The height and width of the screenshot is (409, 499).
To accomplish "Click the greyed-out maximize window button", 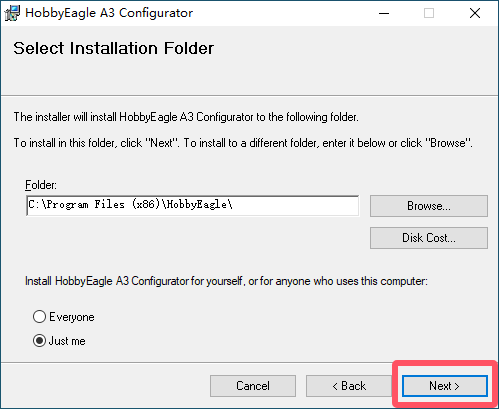I will (429, 13).
